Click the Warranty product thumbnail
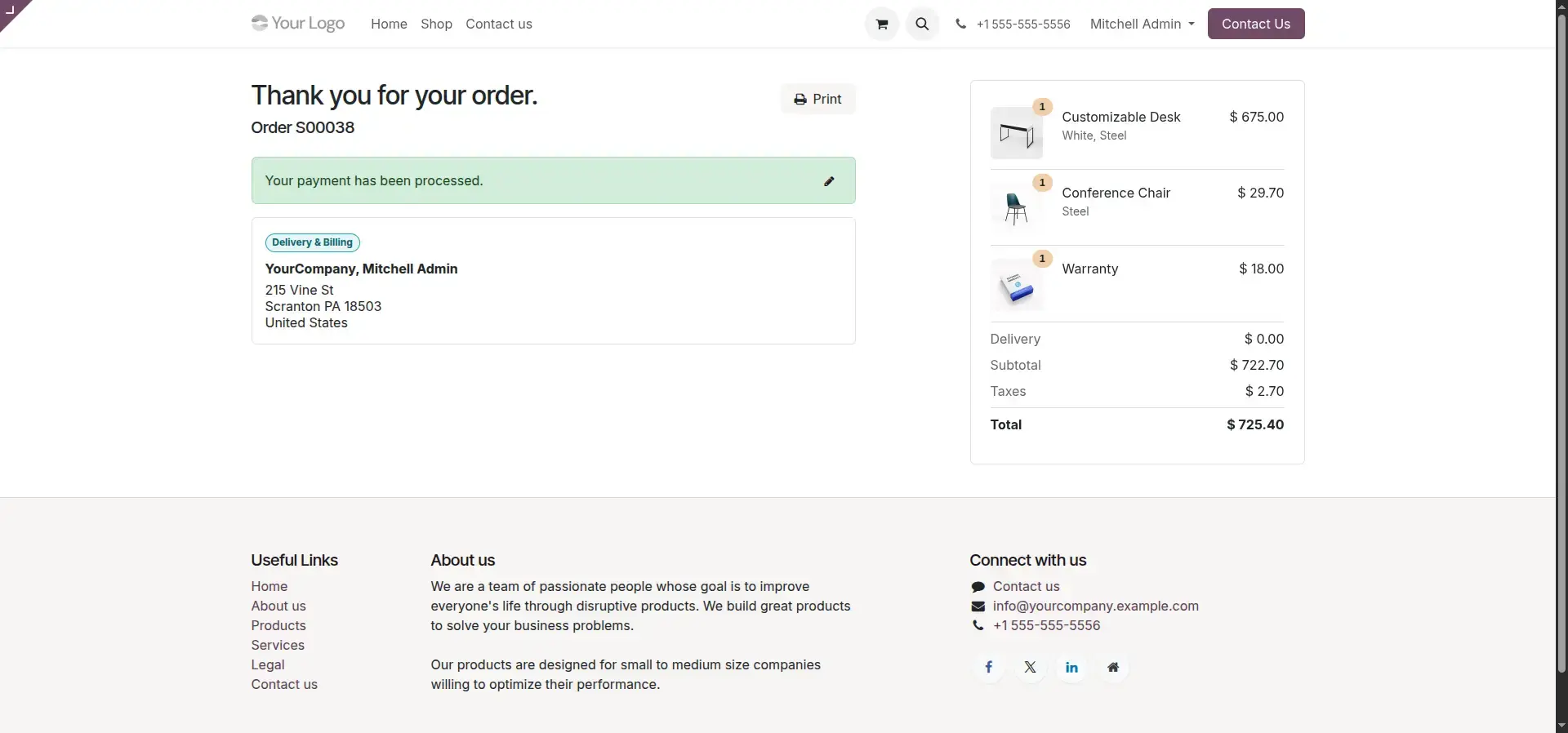The width and height of the screenshot is (1568, 733). click(x=1016, y=285)
